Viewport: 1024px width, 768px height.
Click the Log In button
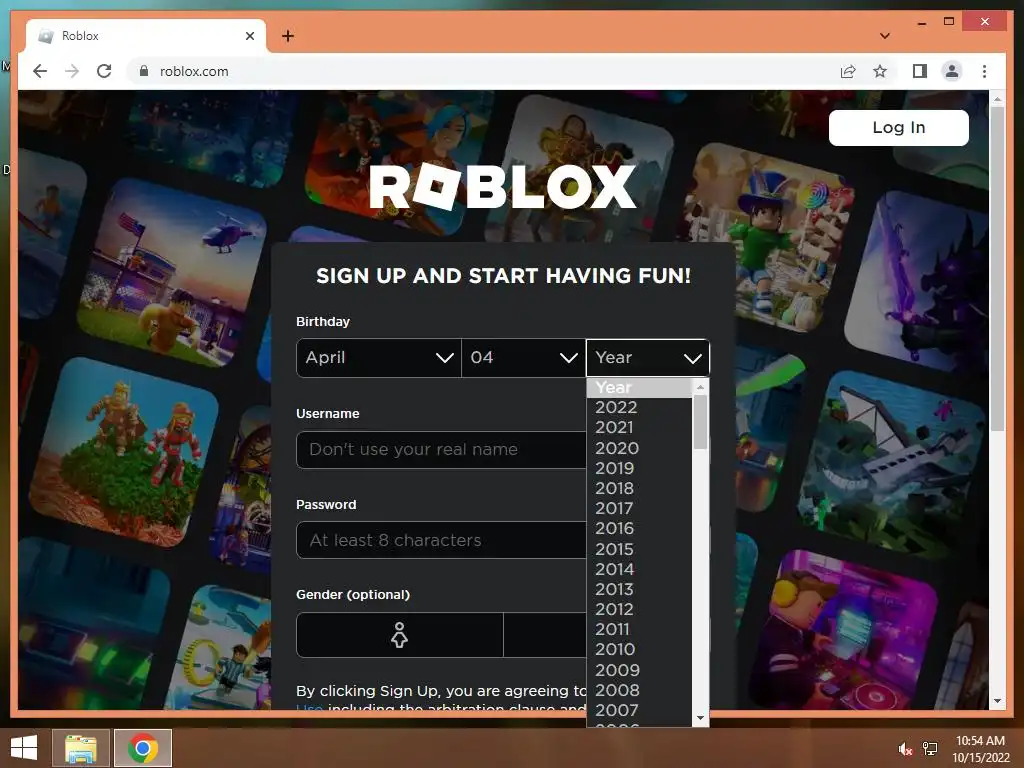[899, 127]
